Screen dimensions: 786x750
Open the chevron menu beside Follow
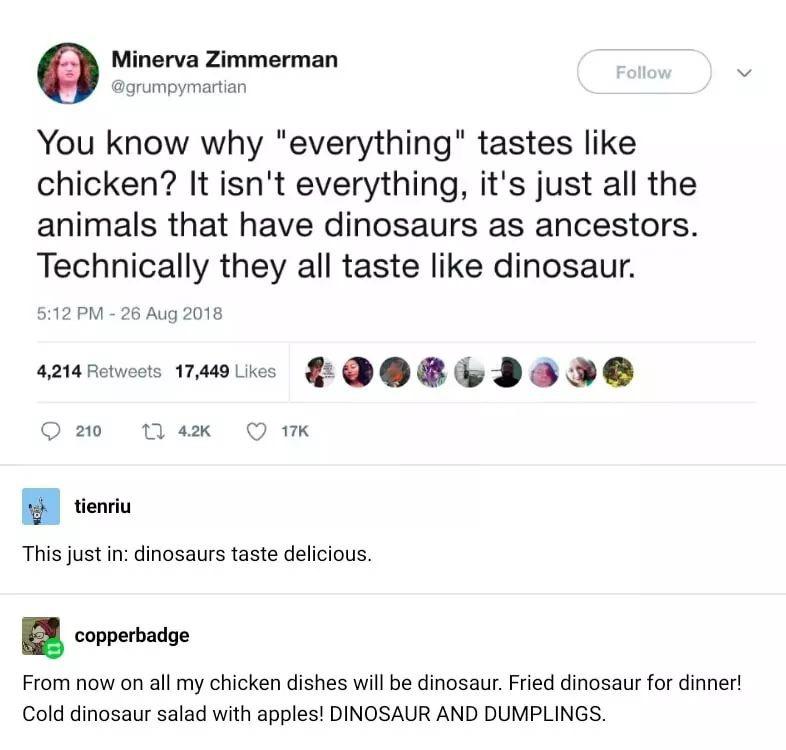pyautogui.click(x=744, y=73)
